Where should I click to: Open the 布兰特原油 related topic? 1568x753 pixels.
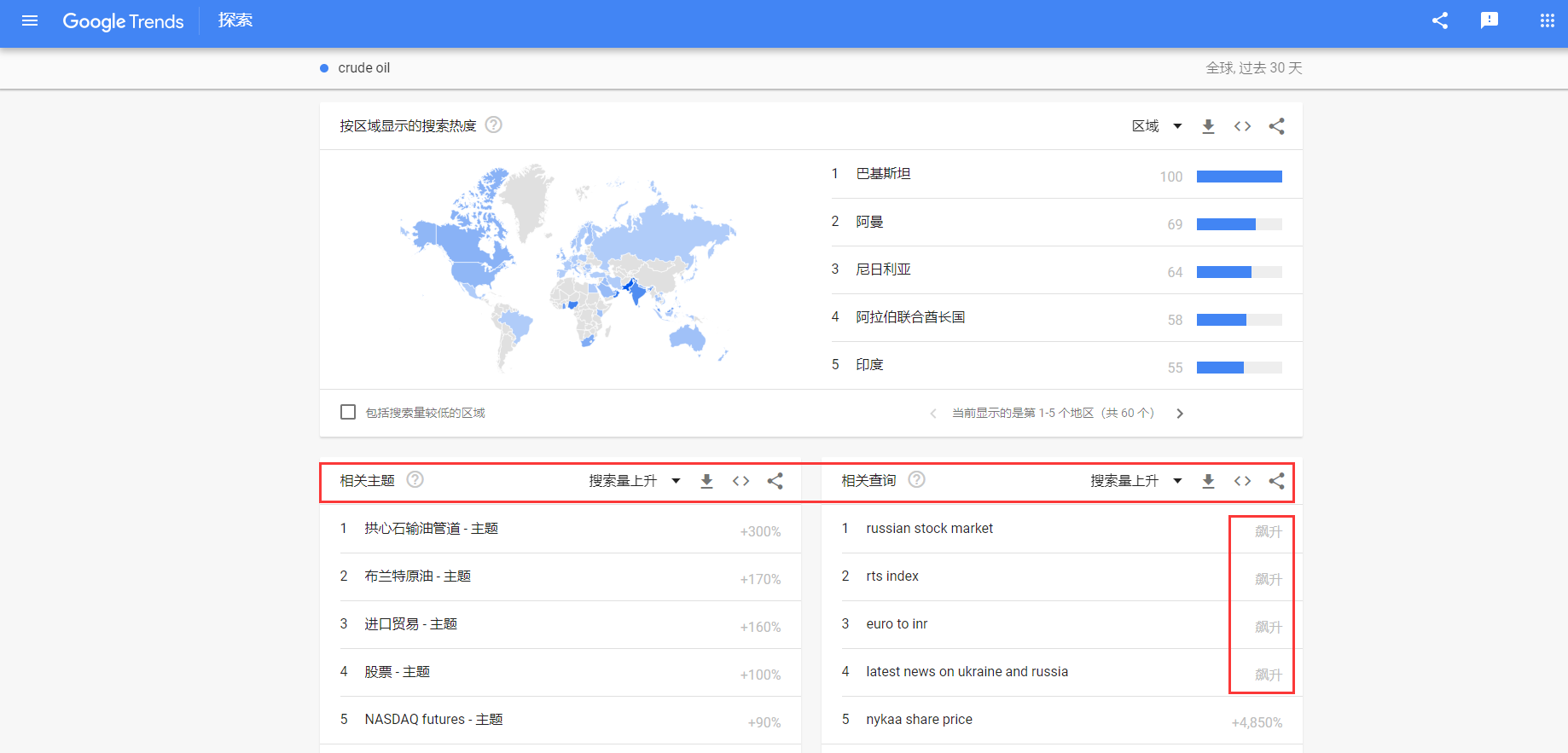pos(417,576)
